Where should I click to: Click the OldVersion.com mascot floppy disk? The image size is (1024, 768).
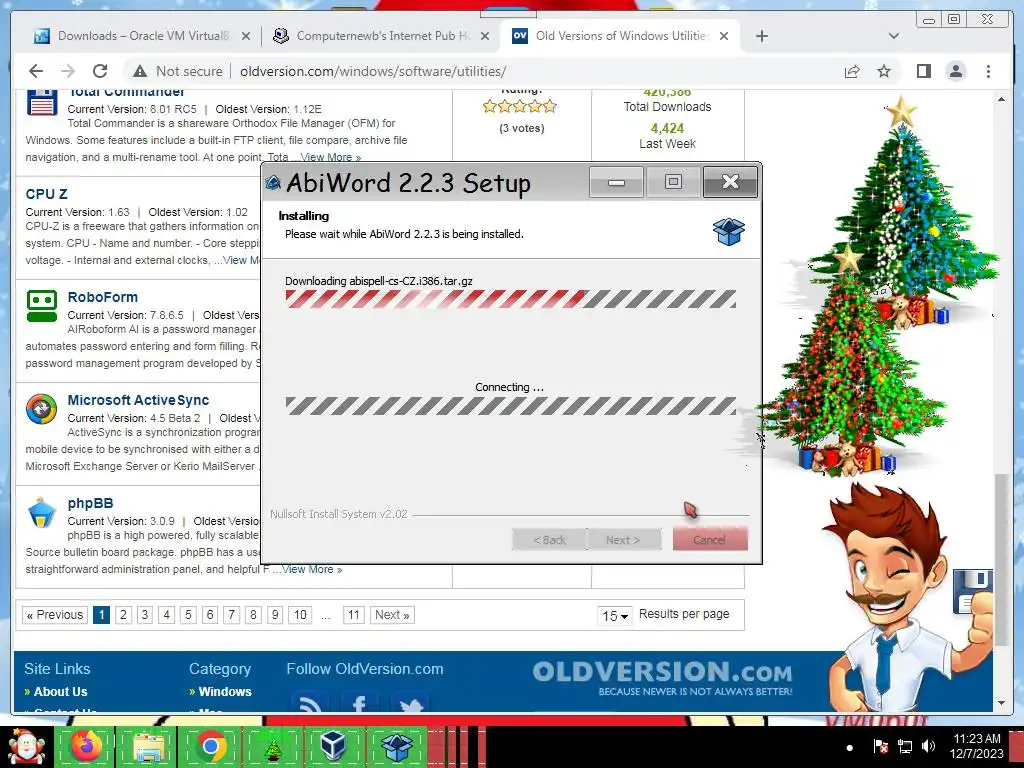pyautogui.click(x=974, y=591)
